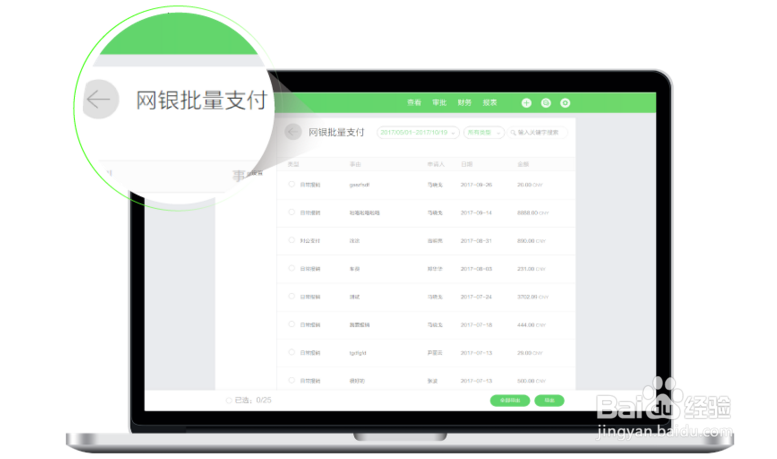Screen dimensions: 777x459
Task: Switch to the 报表 tab
Action: point(490,103)
